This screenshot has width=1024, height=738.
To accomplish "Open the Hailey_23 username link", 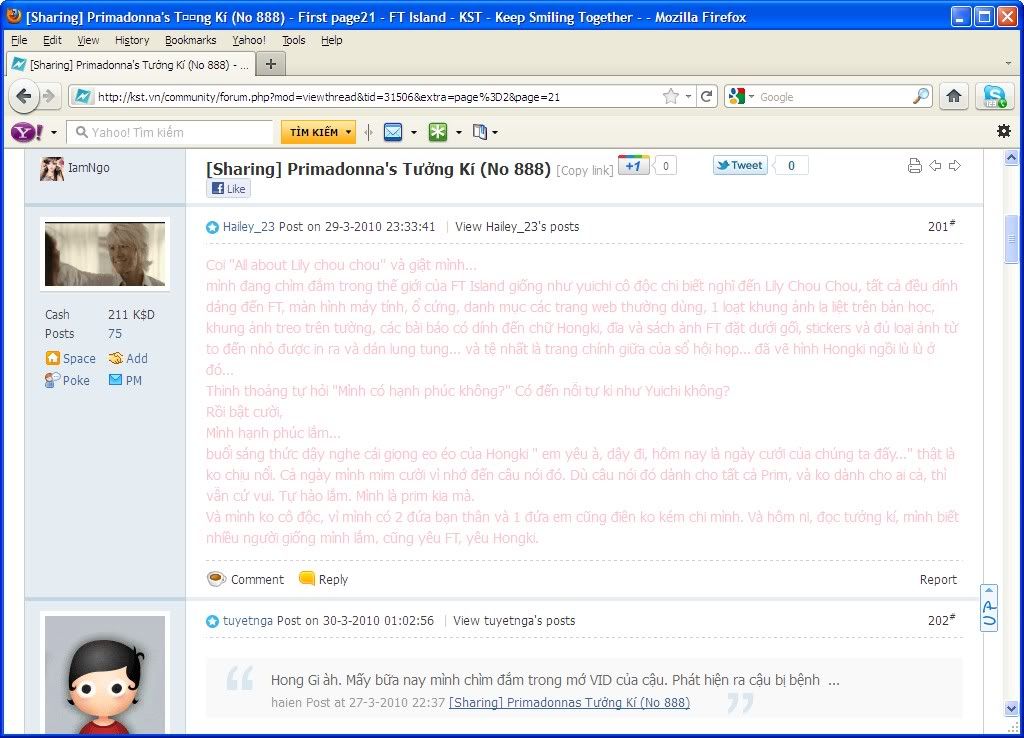I will pyautogui.click(x=249, y=227).
